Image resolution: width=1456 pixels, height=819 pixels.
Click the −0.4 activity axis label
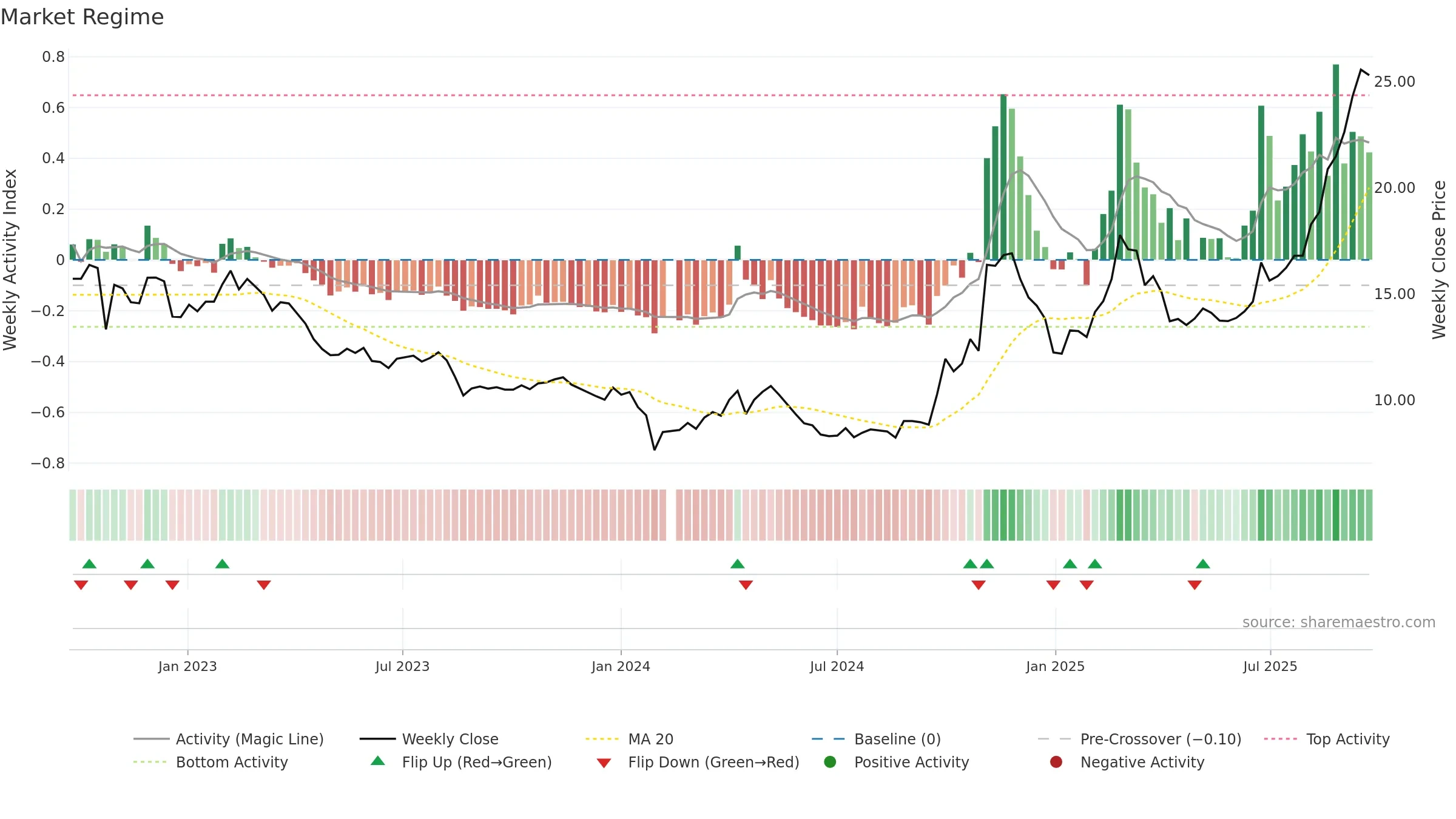coord(48,362)
